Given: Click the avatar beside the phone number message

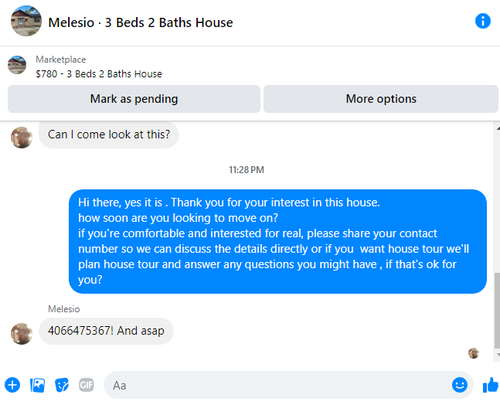Looking at the screenshot, I should tap(22, 334).
